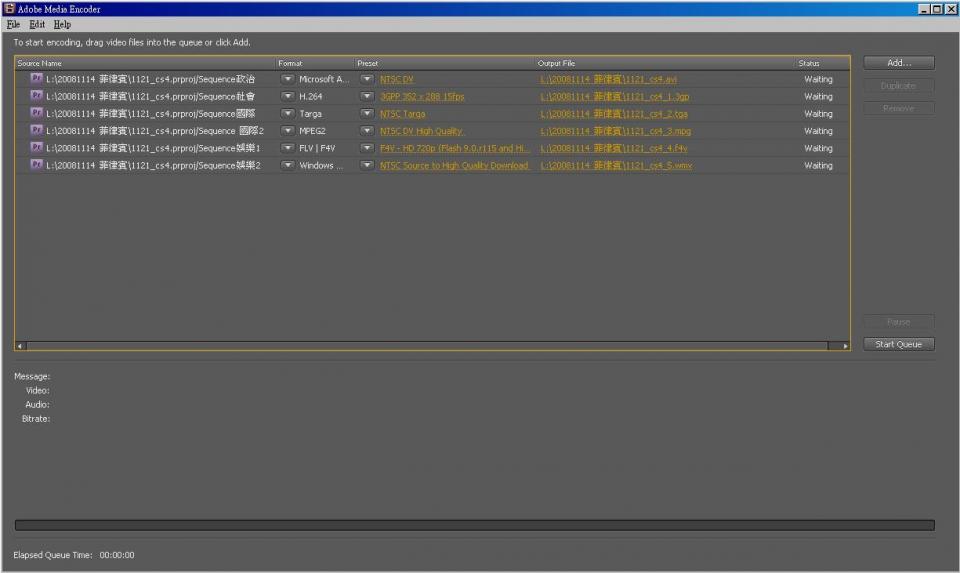Click the Premiere icon of the FLV | F4V row
This screenshot has width=960, height=573.
[36, 147]
